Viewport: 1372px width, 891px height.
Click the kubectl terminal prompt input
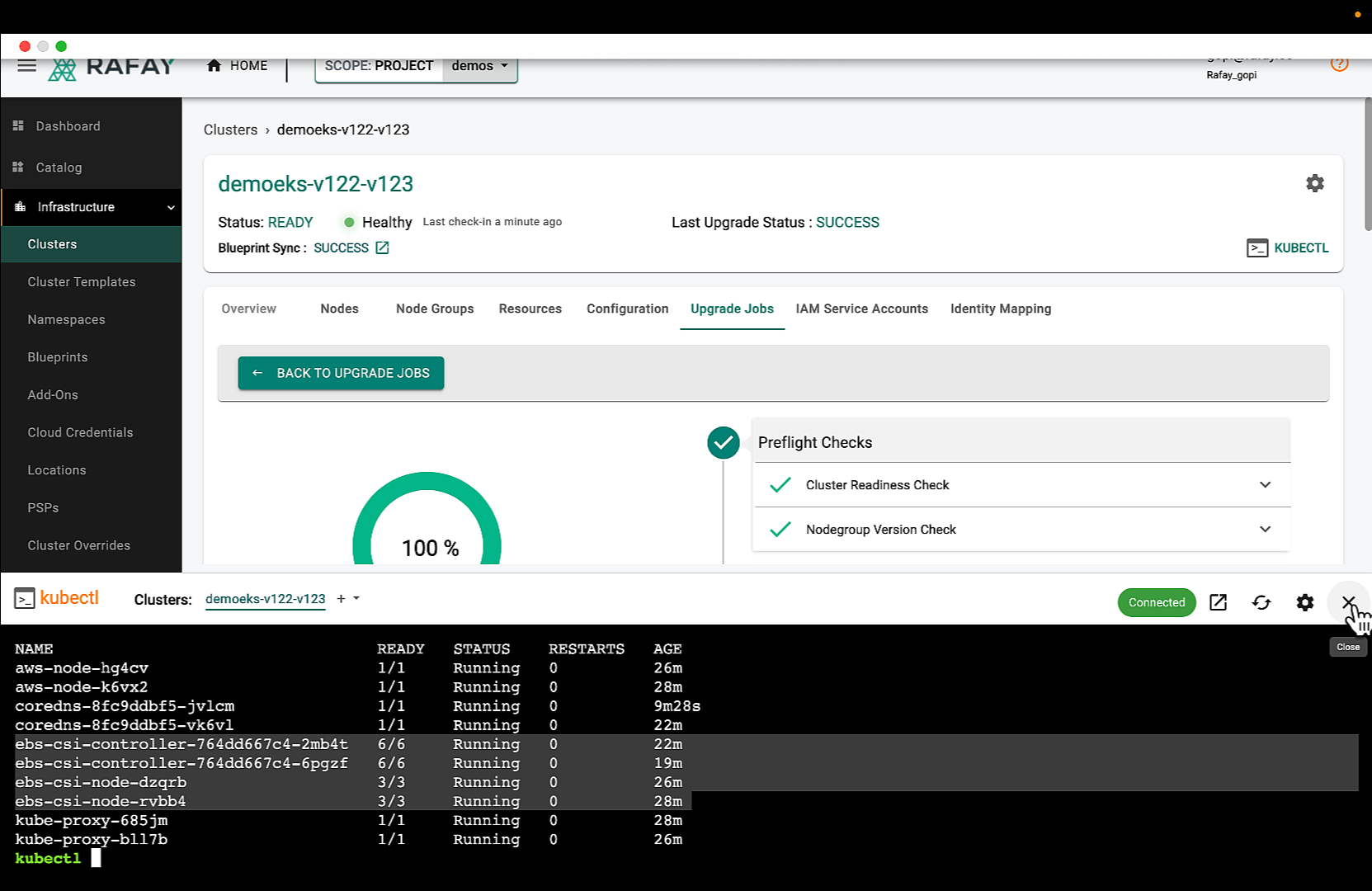pos(96,858)
